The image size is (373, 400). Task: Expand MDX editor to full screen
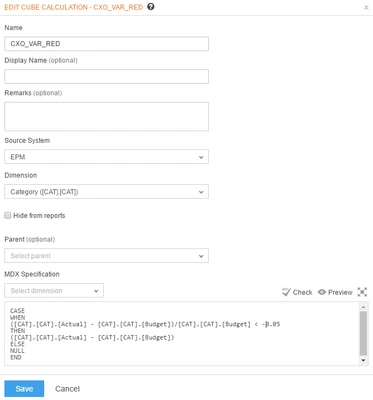[x=362, y=292]
